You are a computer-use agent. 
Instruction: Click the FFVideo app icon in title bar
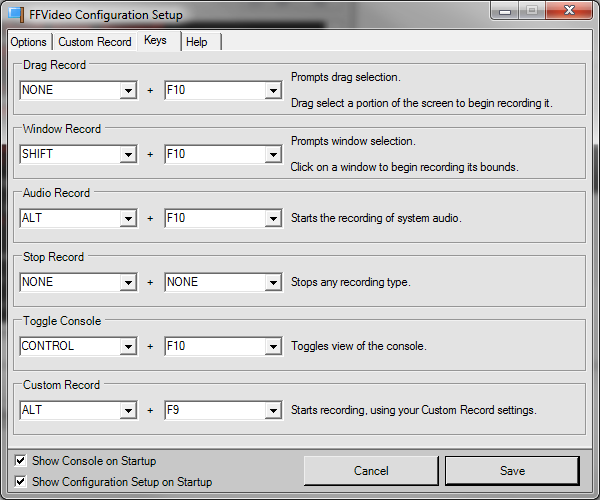point(16,15)
